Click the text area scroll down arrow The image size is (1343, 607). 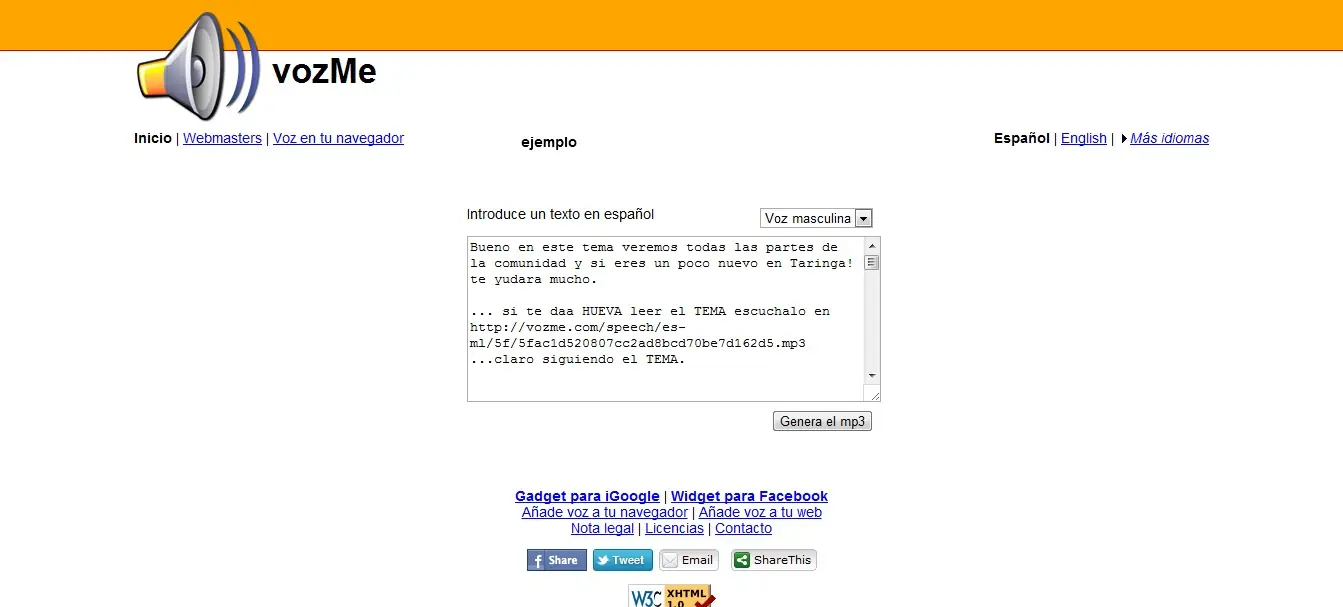[872, 375]
